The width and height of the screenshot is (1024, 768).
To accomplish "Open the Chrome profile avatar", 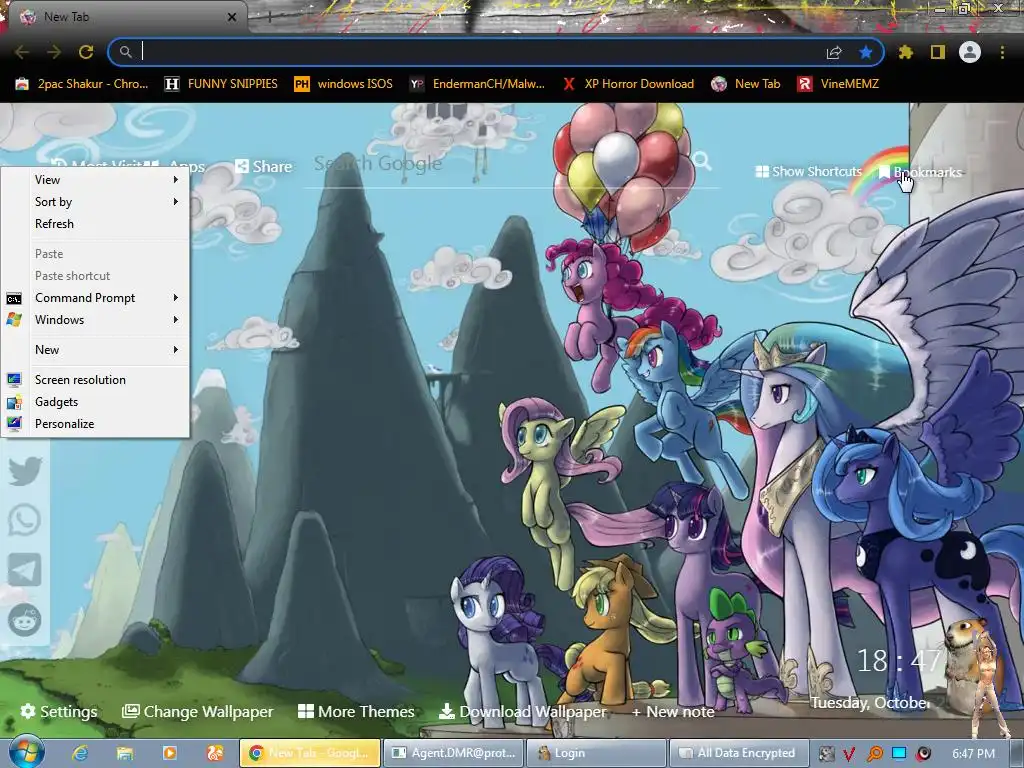I will tap(970, 52).
